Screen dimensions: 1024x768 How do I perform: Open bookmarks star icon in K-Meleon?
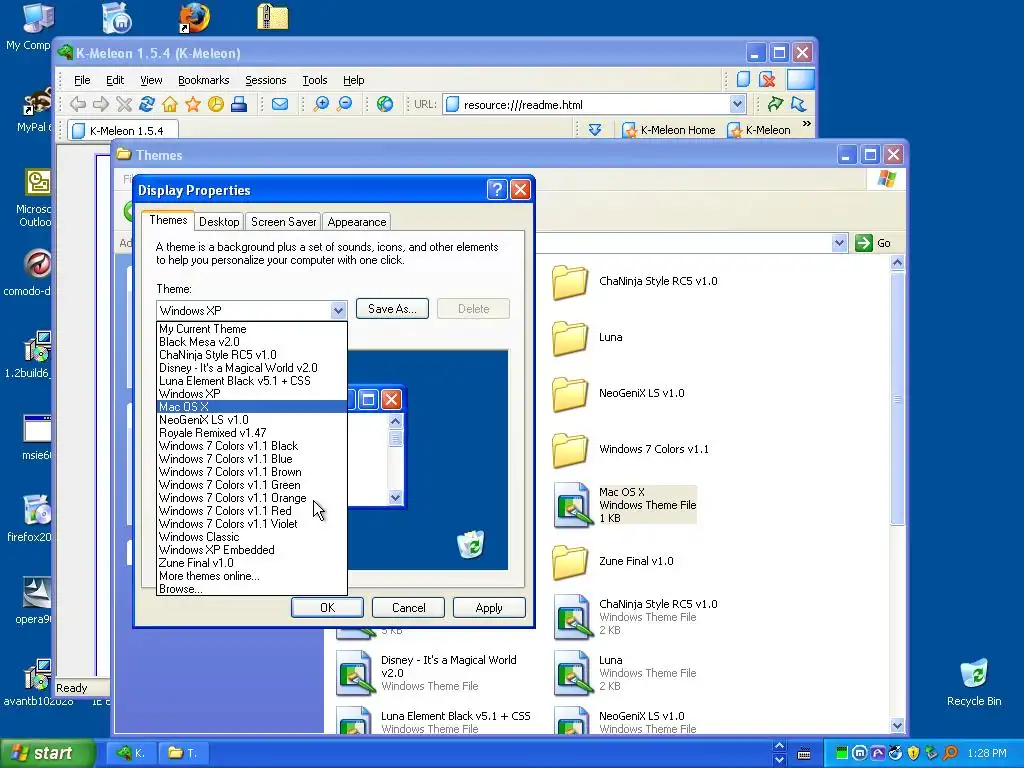tap(193, 104)
